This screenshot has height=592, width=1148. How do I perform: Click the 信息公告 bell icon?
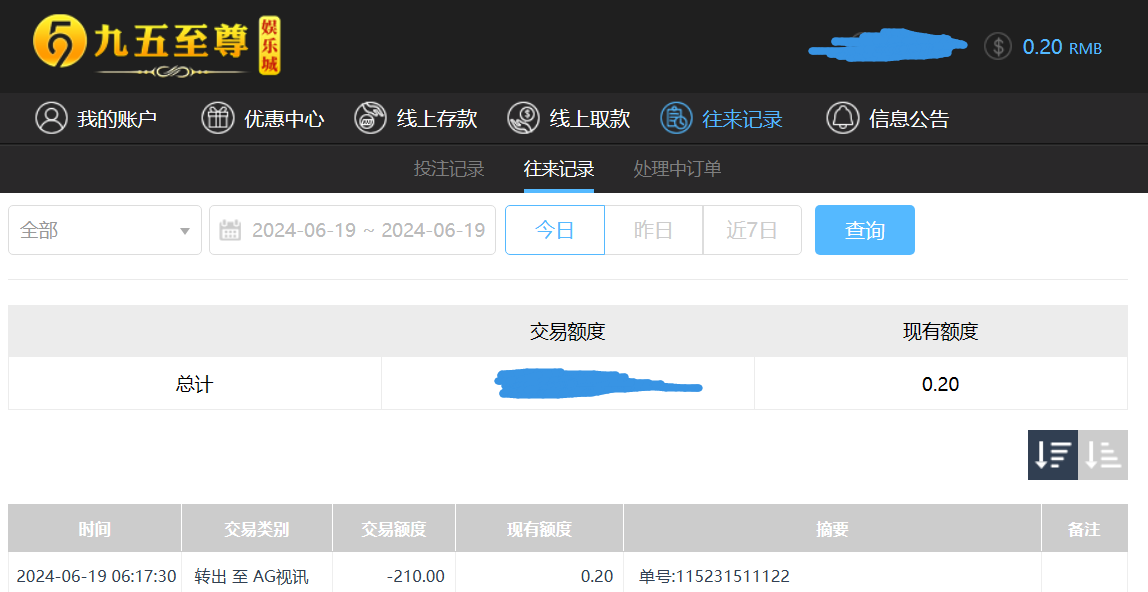pos(842,118)
